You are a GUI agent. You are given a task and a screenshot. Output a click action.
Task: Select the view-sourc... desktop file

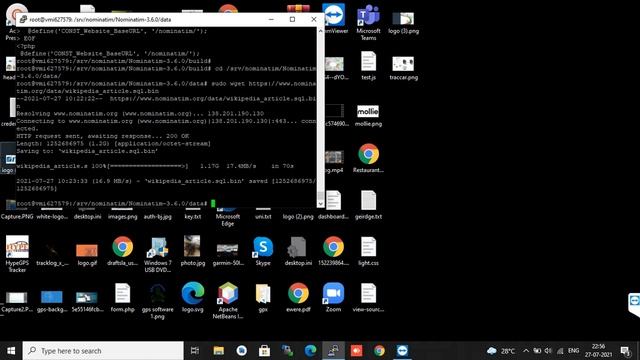368,298
